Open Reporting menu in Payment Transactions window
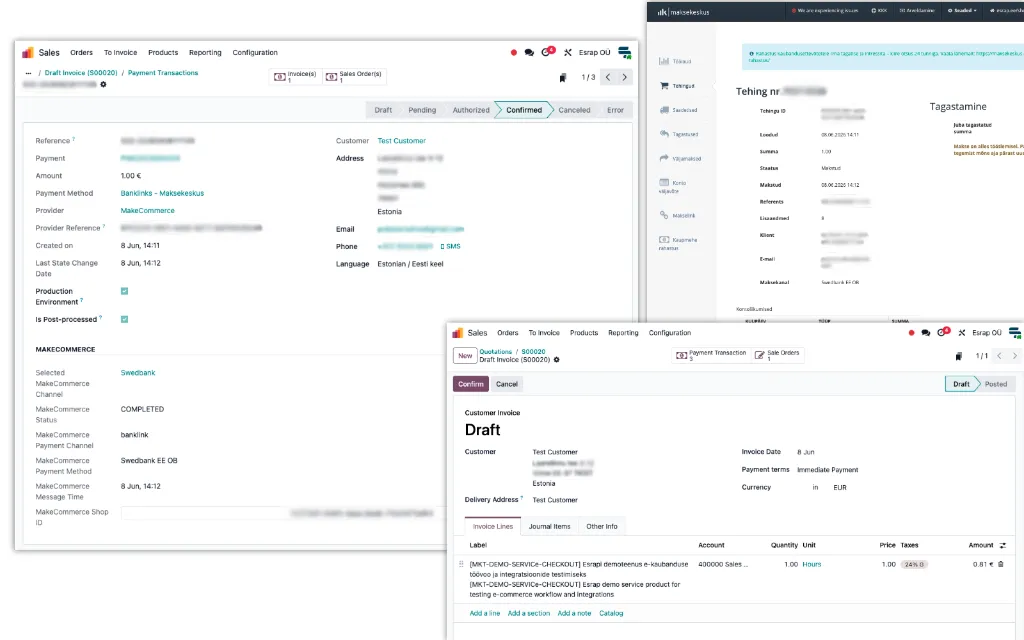The image size is (1024, 640). point(205,53)
